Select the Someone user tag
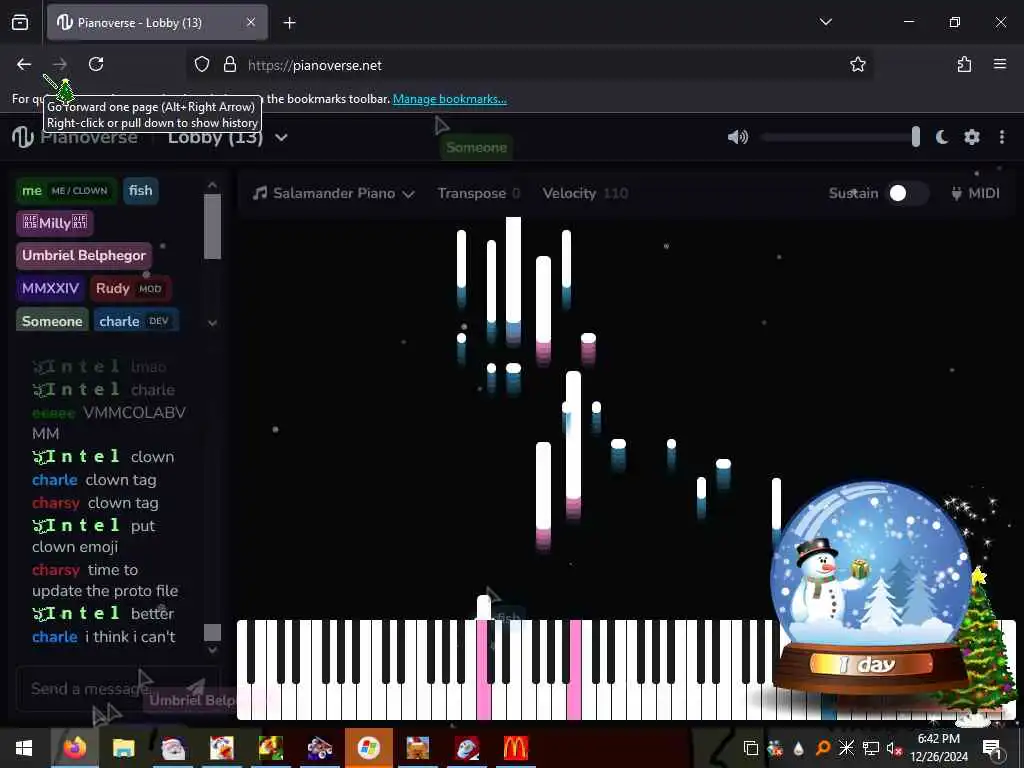This screenshot has width=1024, height=768. point(52,321)
